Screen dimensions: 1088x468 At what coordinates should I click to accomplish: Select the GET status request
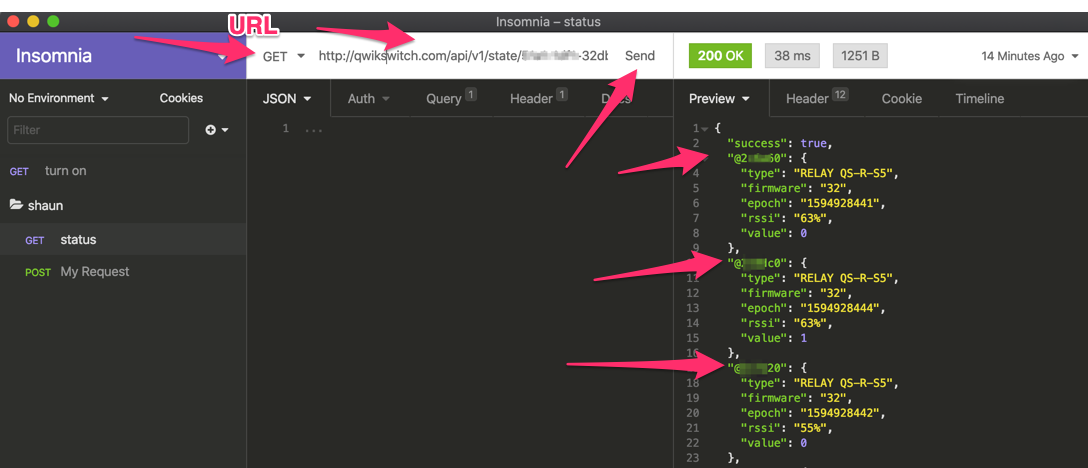point(123,240)
